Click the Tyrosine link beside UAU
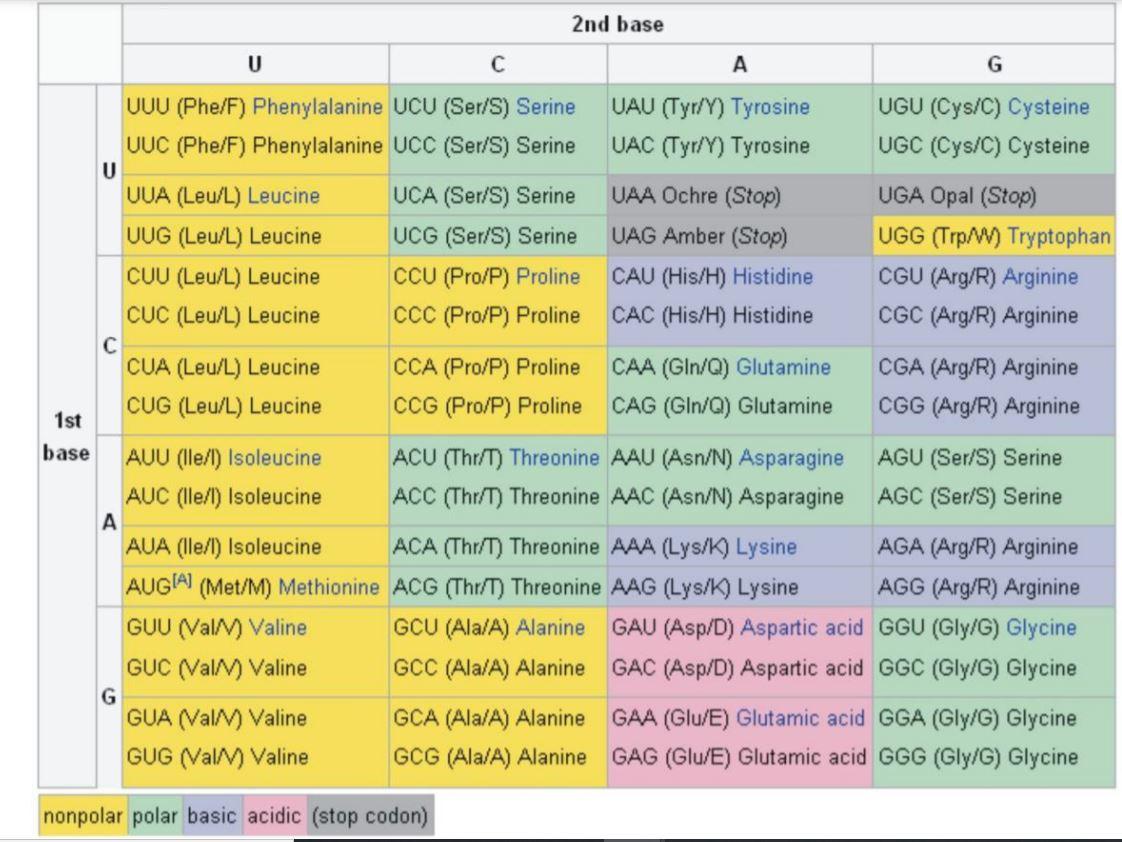Image resolution: width=1122 pixels, height=842 pixels. [770, 107]
